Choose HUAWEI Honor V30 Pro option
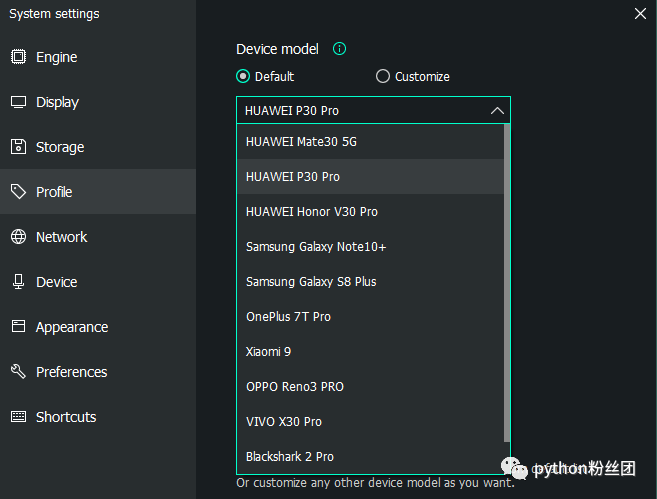Viewport: 657px width, 499px height. coord(370,212)
